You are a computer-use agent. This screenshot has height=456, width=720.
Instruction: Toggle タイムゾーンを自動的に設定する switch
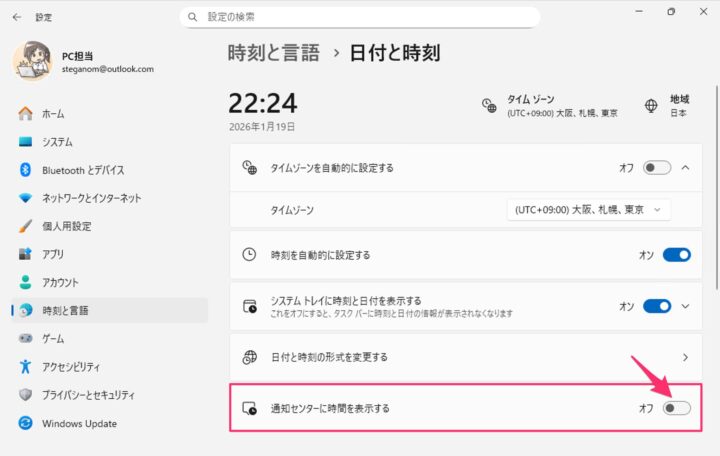(x=657, y=167)
